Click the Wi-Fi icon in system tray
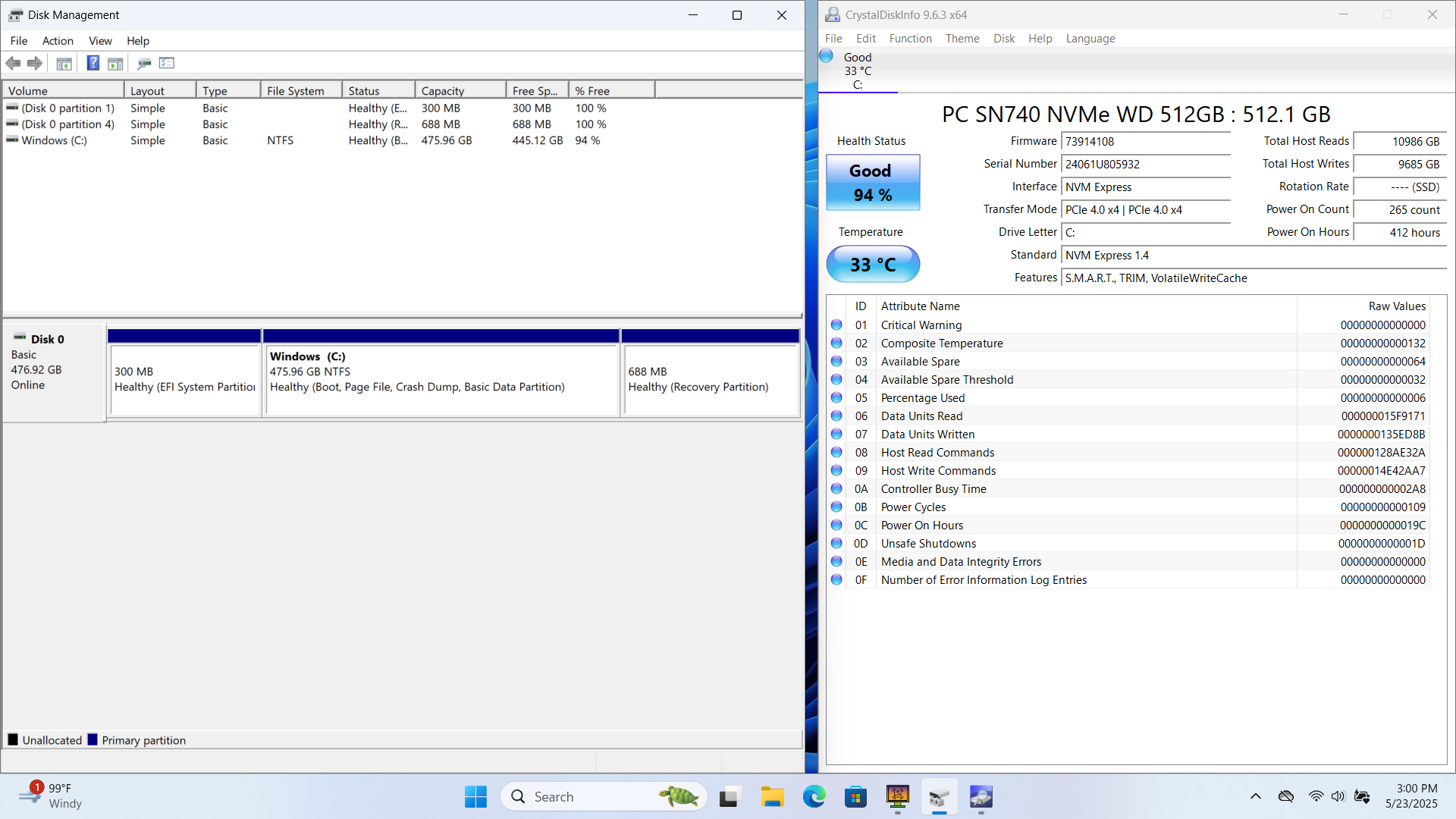Image resolution: width=1456 pixels, height=819 pixels. [x=1316, y=796]
